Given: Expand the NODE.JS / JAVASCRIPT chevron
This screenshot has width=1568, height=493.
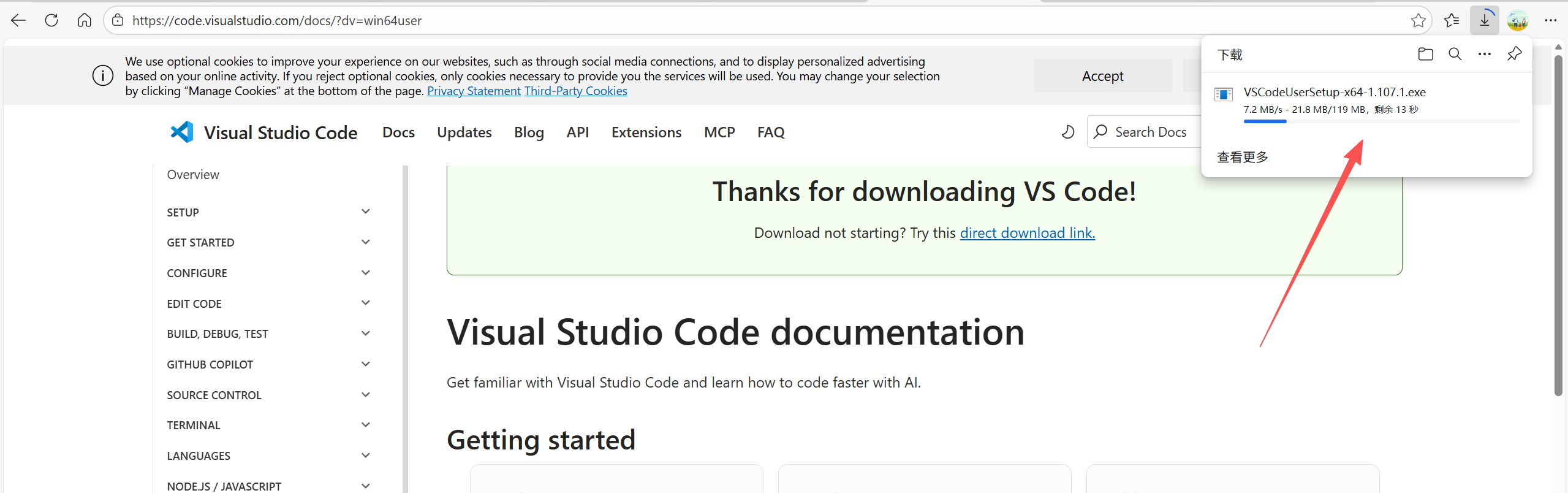Looking at the screenshot, I should pos(366,486).
